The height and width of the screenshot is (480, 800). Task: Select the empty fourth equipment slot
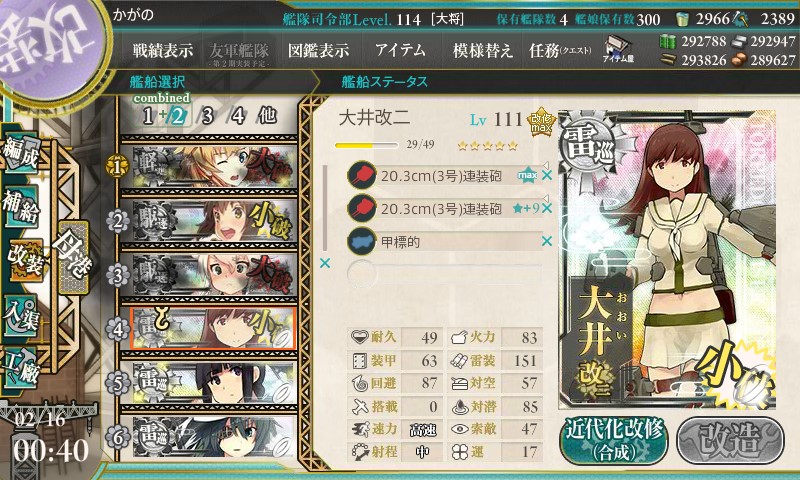pos(444,274)
